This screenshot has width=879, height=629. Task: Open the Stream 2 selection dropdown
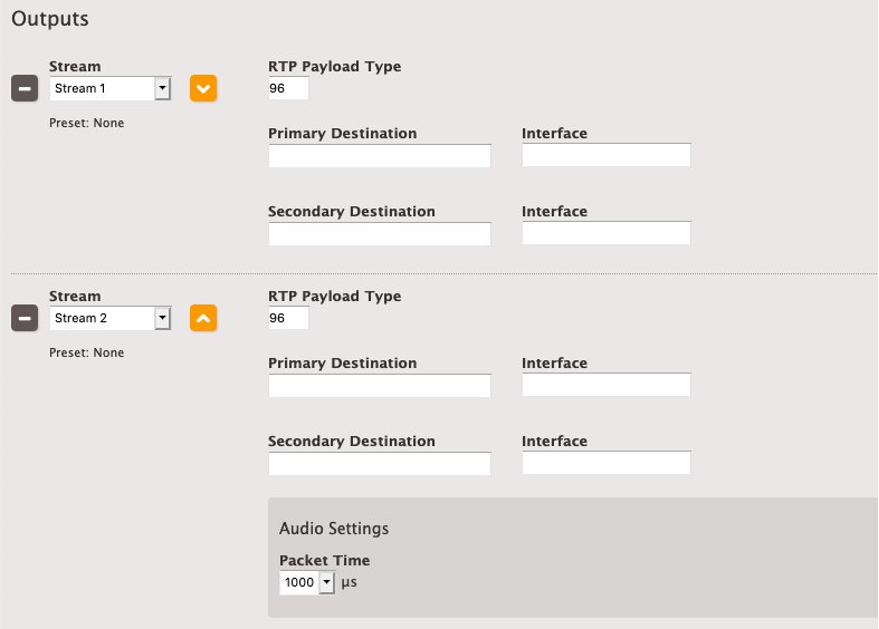pos(110,319)
